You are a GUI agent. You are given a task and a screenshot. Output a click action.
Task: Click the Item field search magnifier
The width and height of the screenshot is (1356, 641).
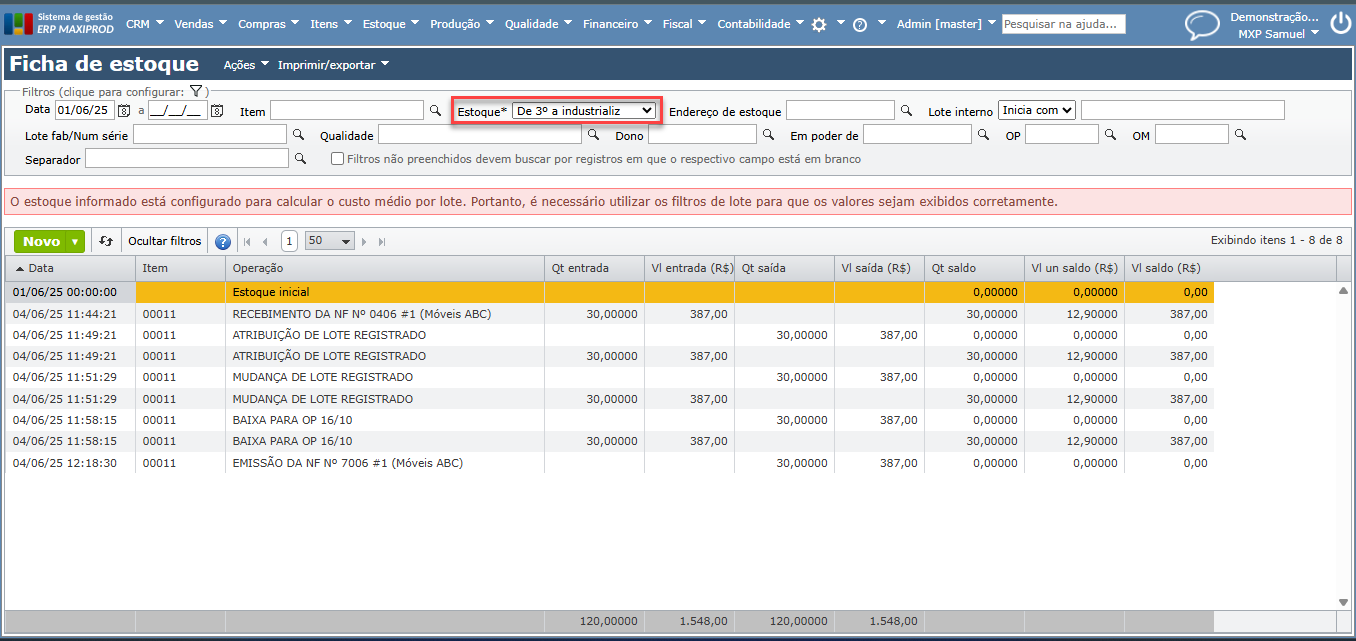point(435,110)
